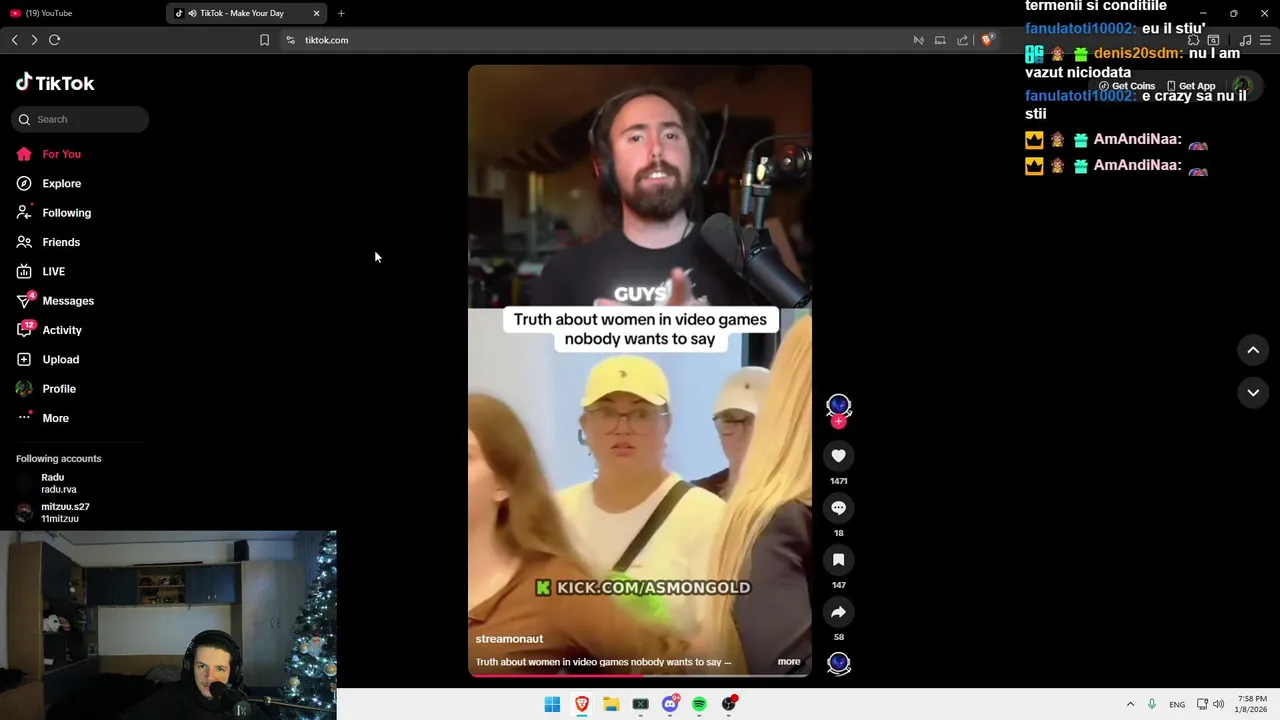1280x720 pixels.
Task: Expand caption with more link
Action: [x=789, y=662]
